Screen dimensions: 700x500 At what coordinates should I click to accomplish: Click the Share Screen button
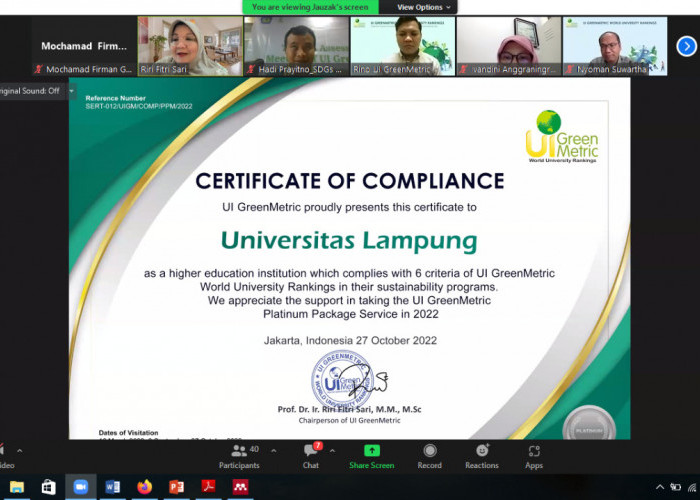coord(371,457)
